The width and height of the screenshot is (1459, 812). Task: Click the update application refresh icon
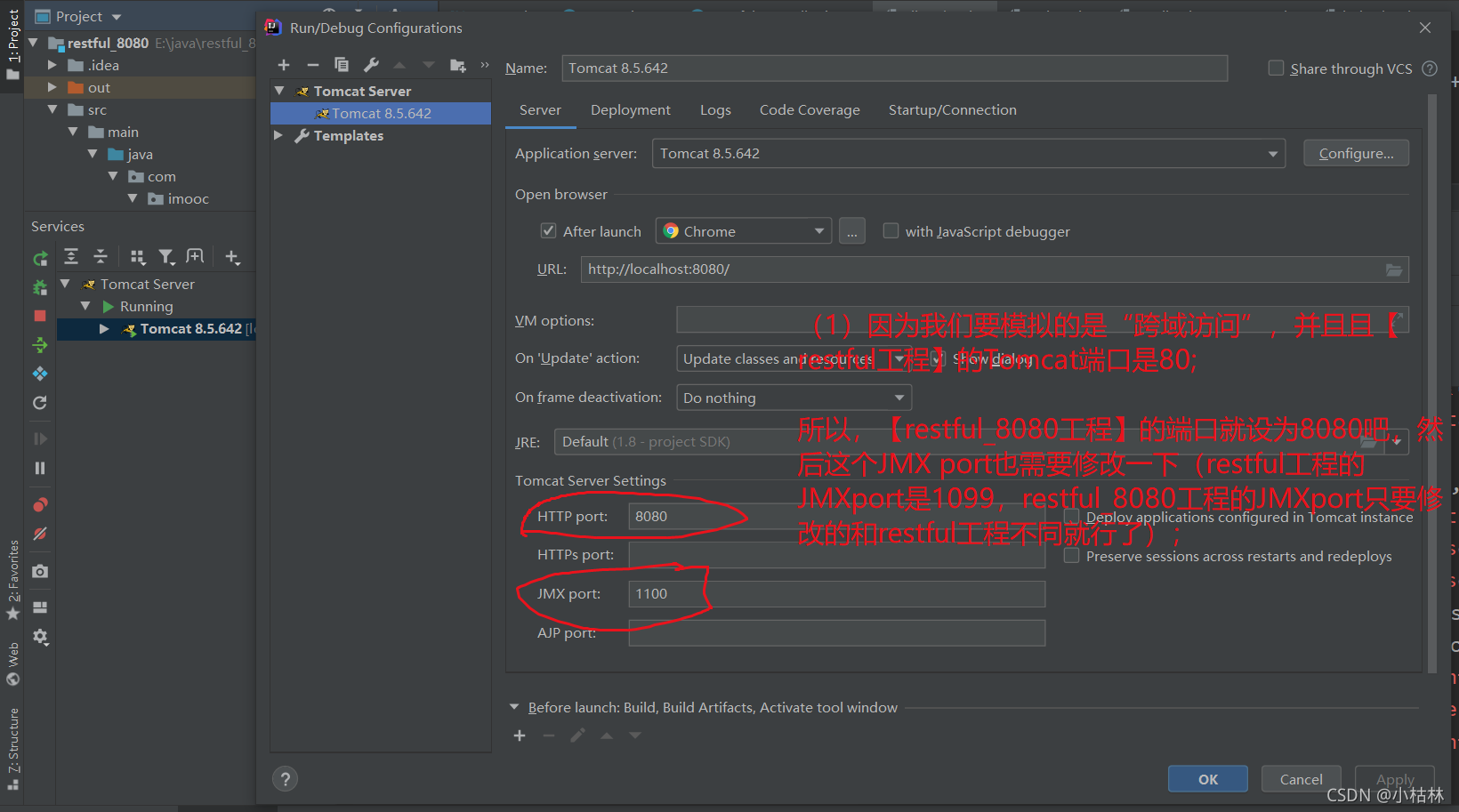40,403
